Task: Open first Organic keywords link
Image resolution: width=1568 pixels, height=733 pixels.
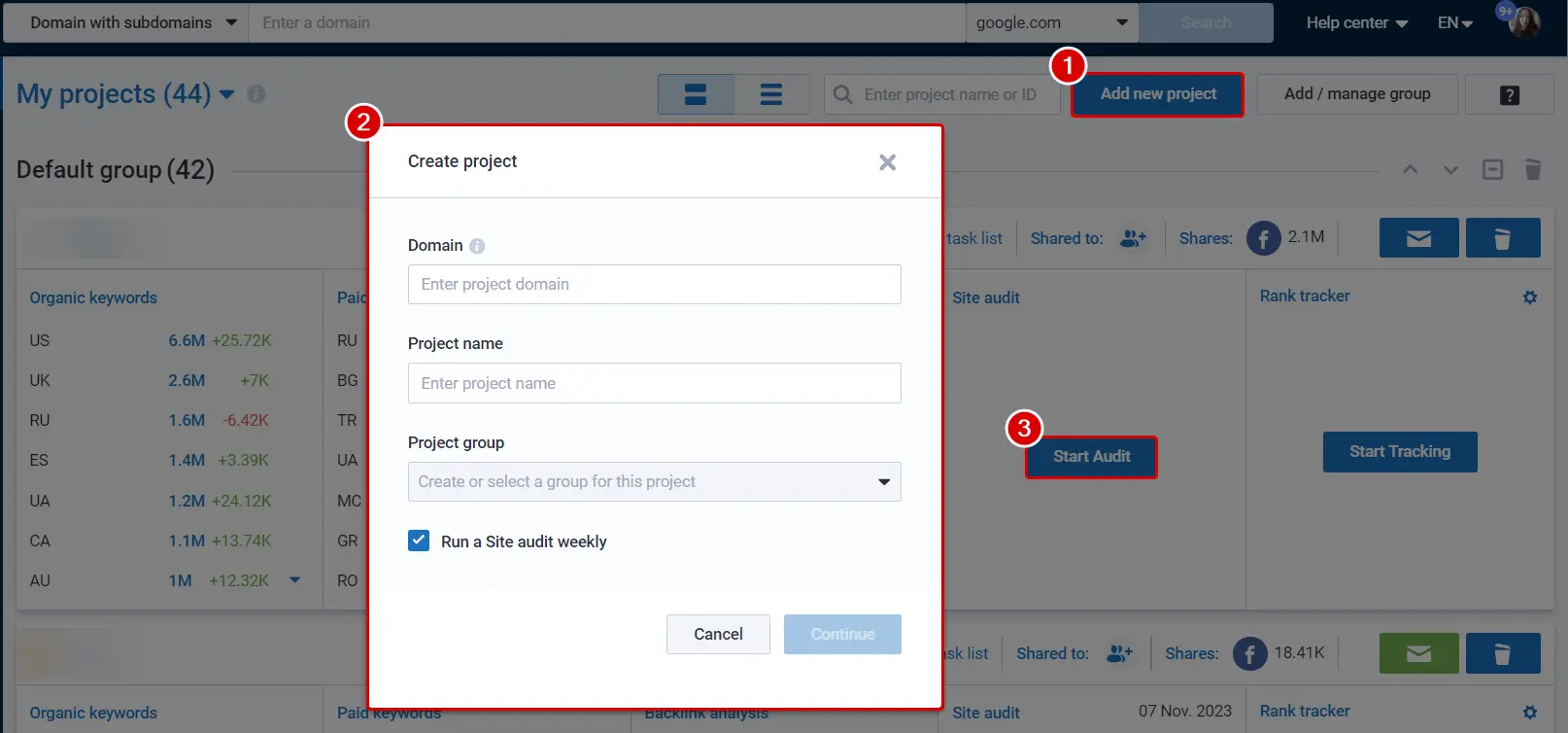Action: (93, 297)
